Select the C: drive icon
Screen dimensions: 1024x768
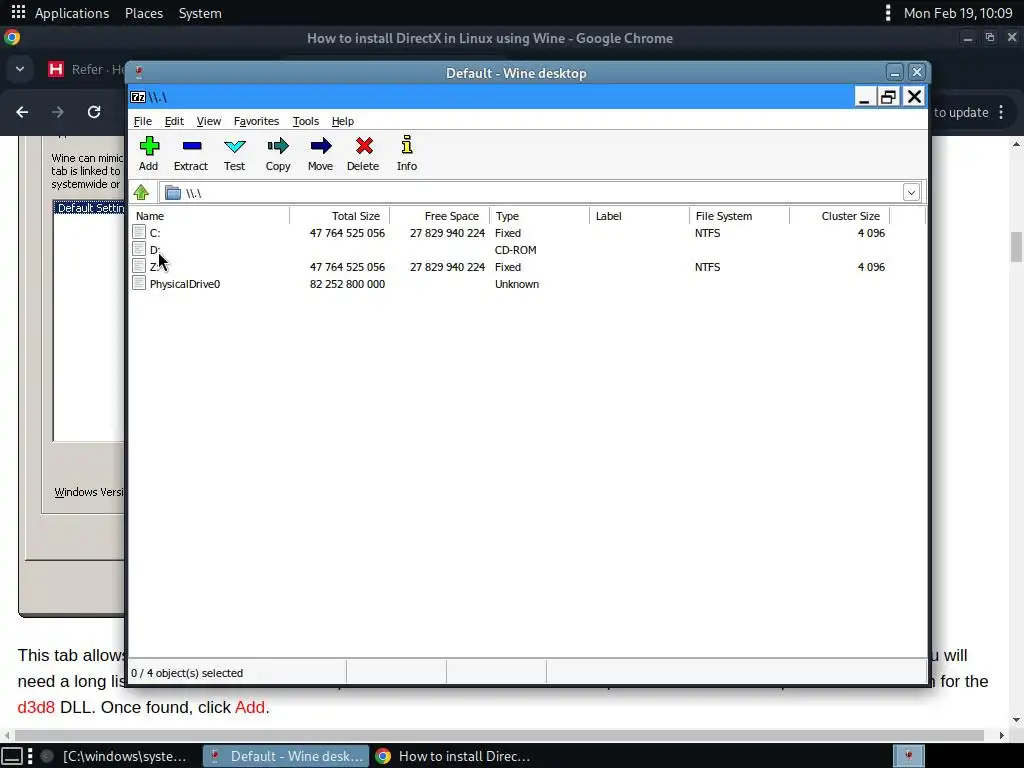pyautogui.click(x=138, y=232)
